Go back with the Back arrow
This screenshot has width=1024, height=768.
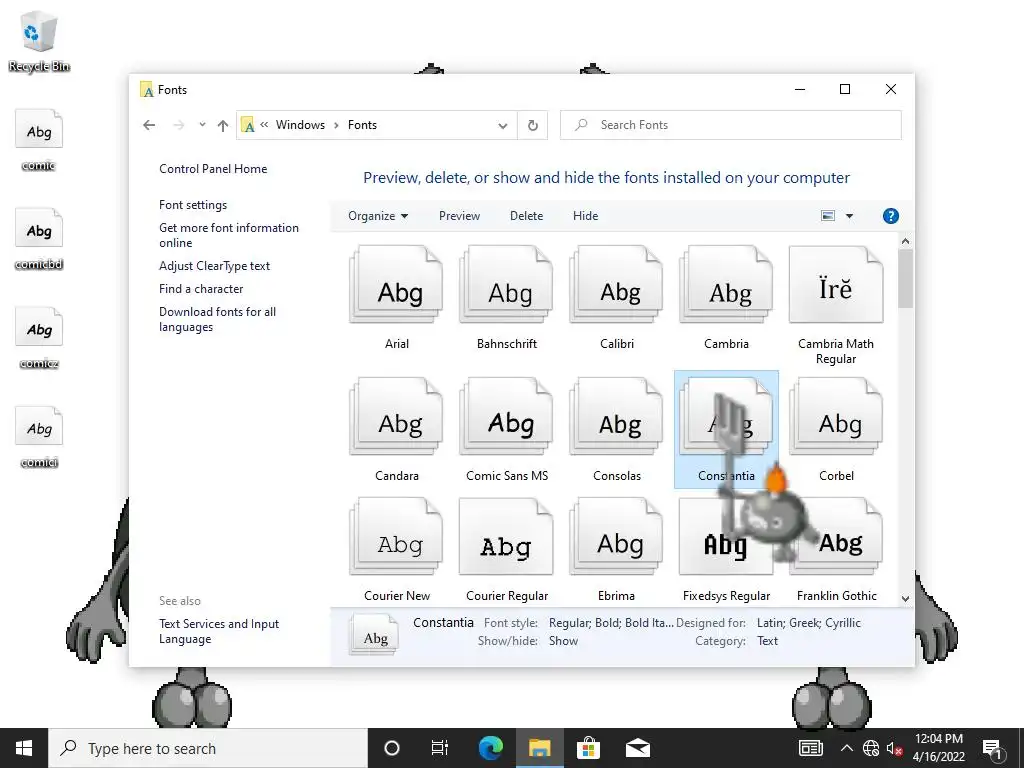[x=150, y=125]
